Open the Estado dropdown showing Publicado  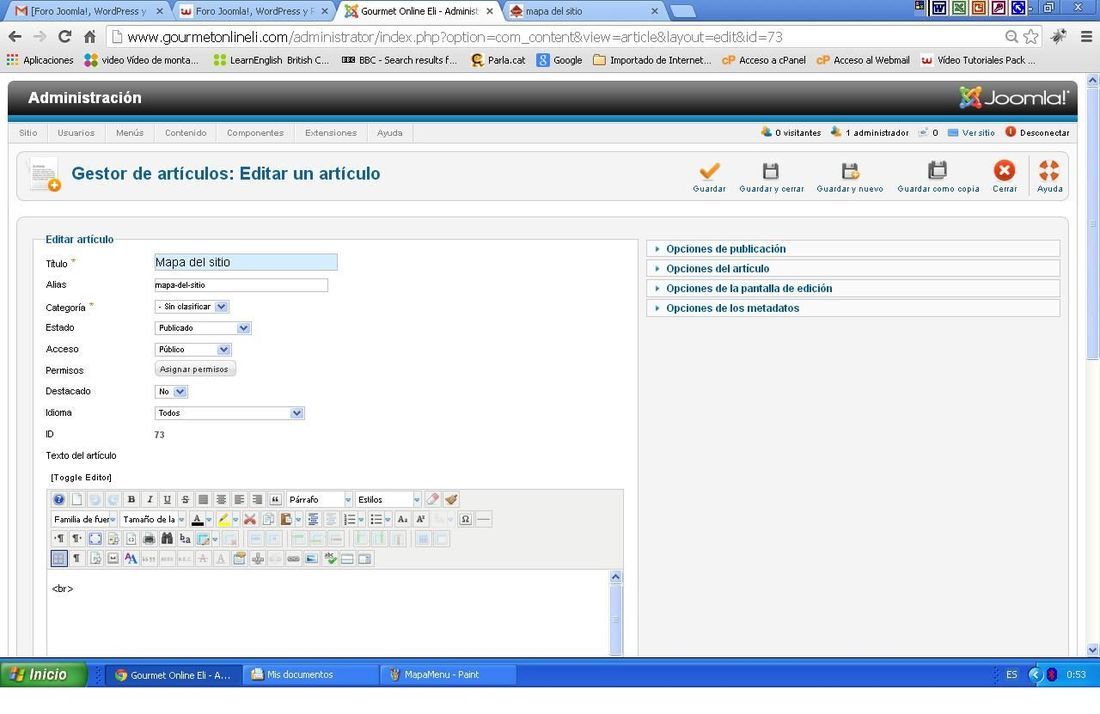point(203,328)
